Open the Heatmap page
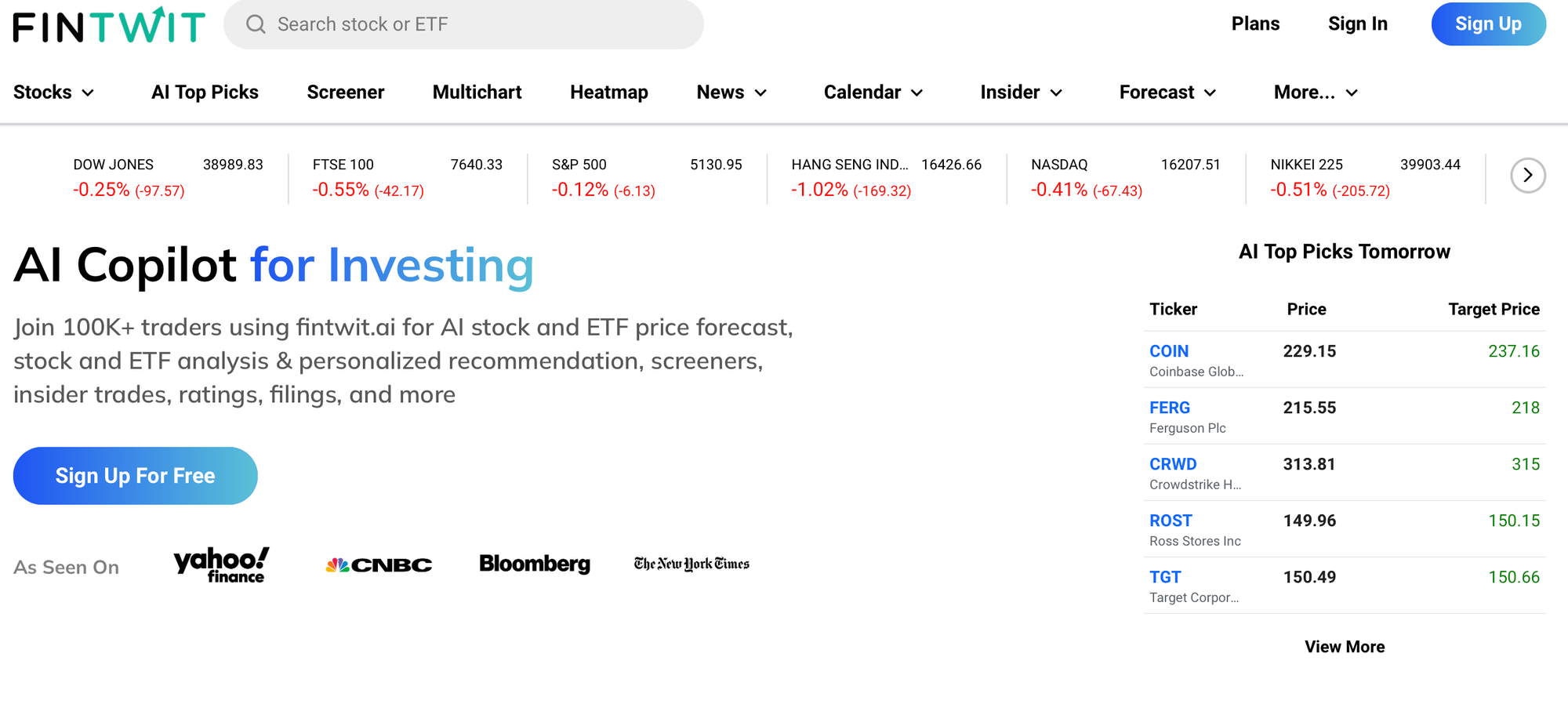 coord(609,93)
